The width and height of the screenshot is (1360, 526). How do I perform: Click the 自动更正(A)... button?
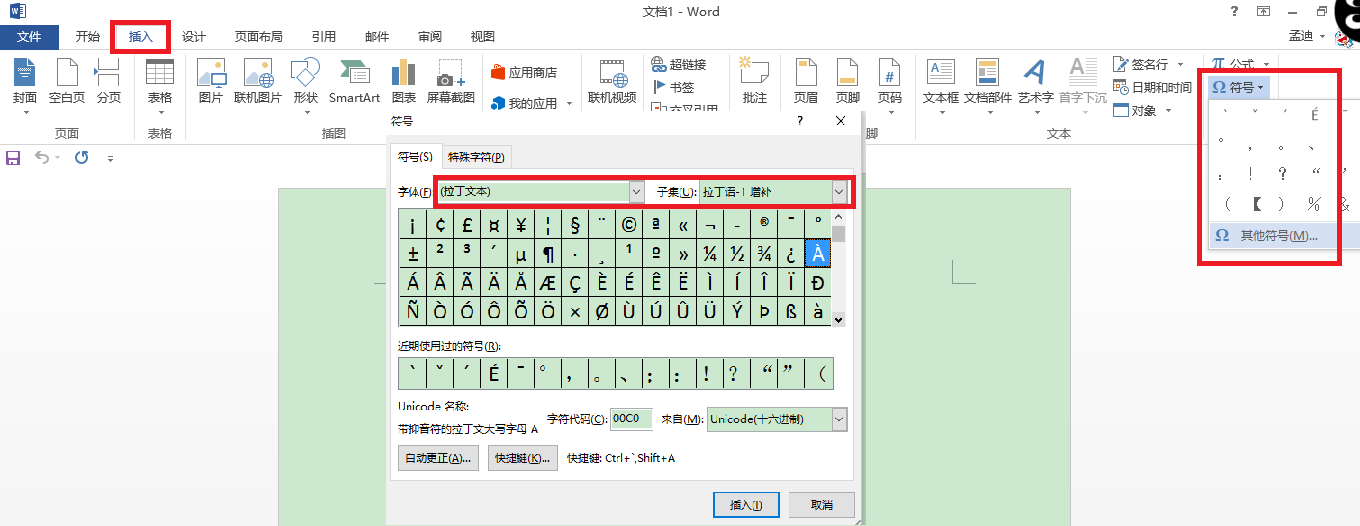tap(439, 458)
